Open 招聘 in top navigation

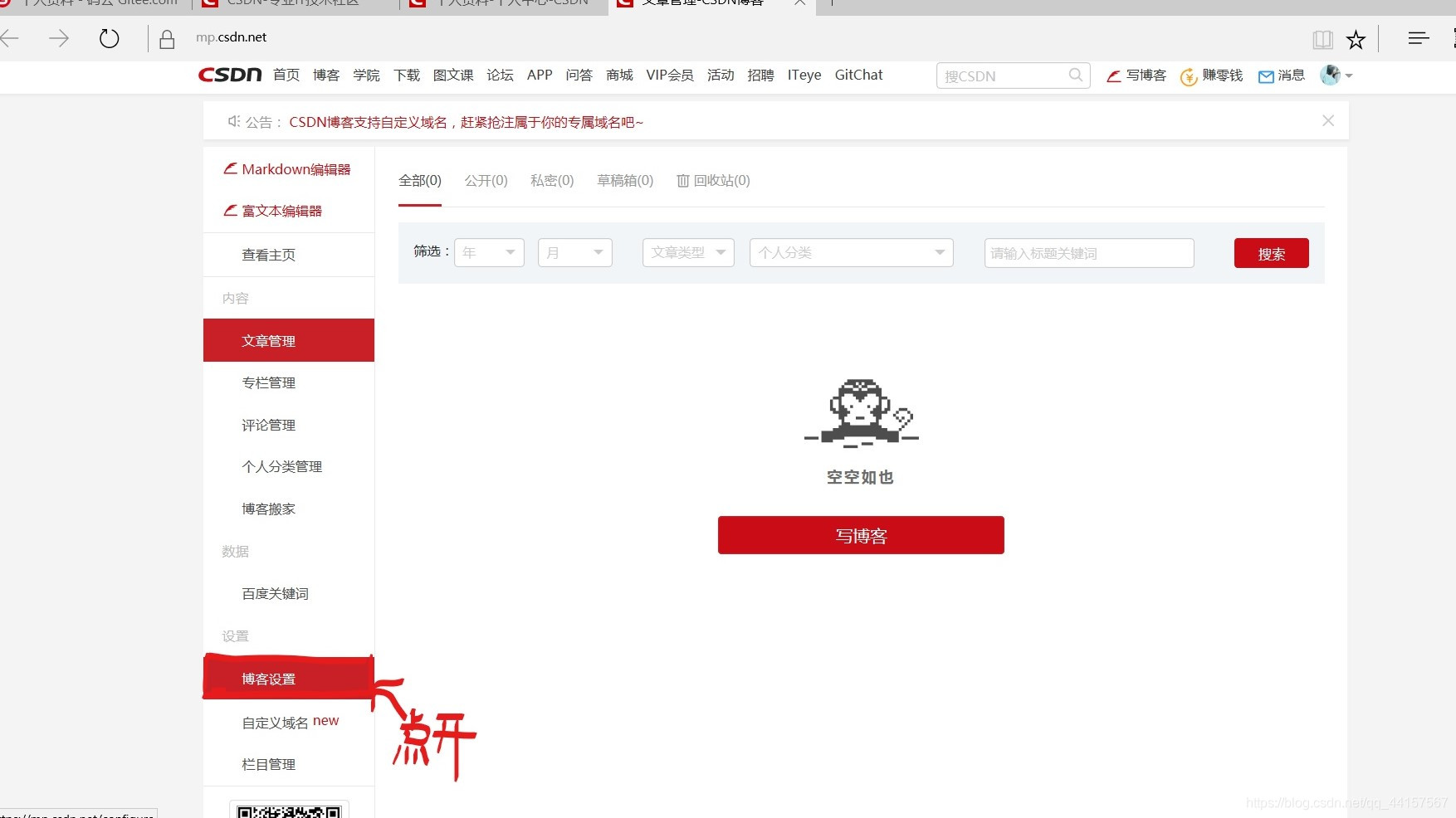click(760, 75)
